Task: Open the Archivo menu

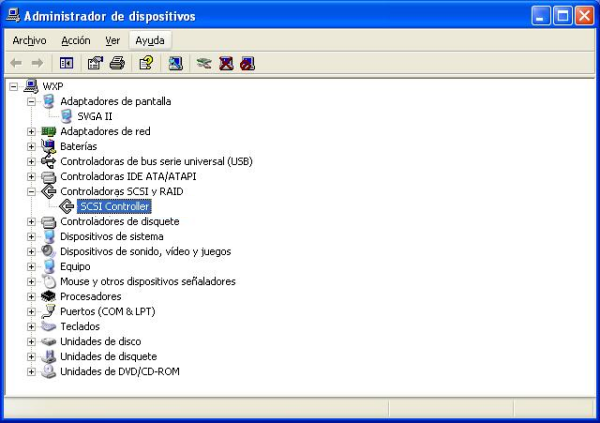Action: click(29, 40)
